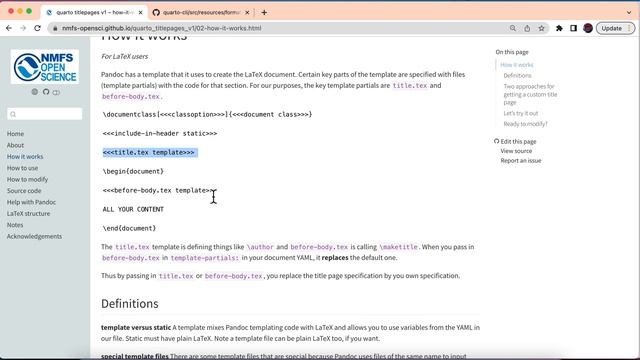Click the Definitions heading
The image size is (640, 360).
(130, 304)
